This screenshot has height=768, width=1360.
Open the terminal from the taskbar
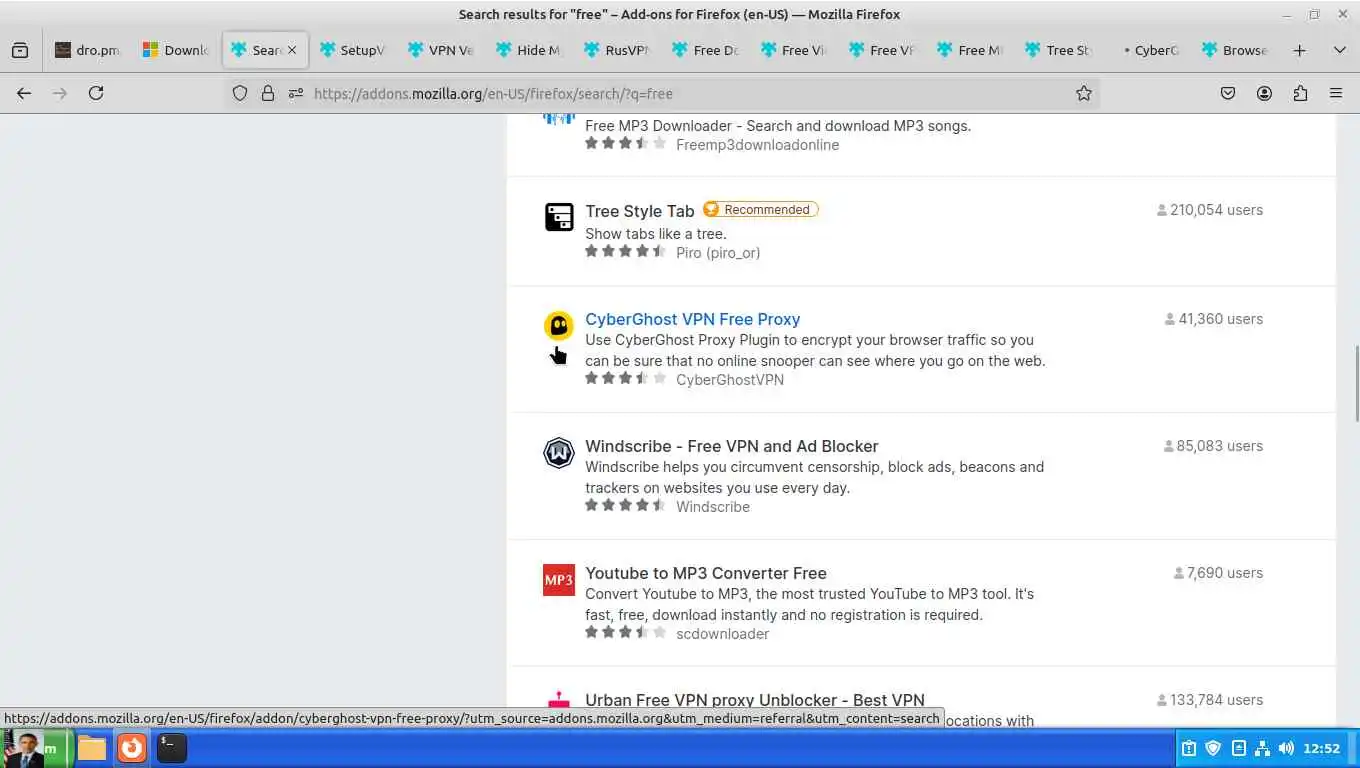[171, 747]
